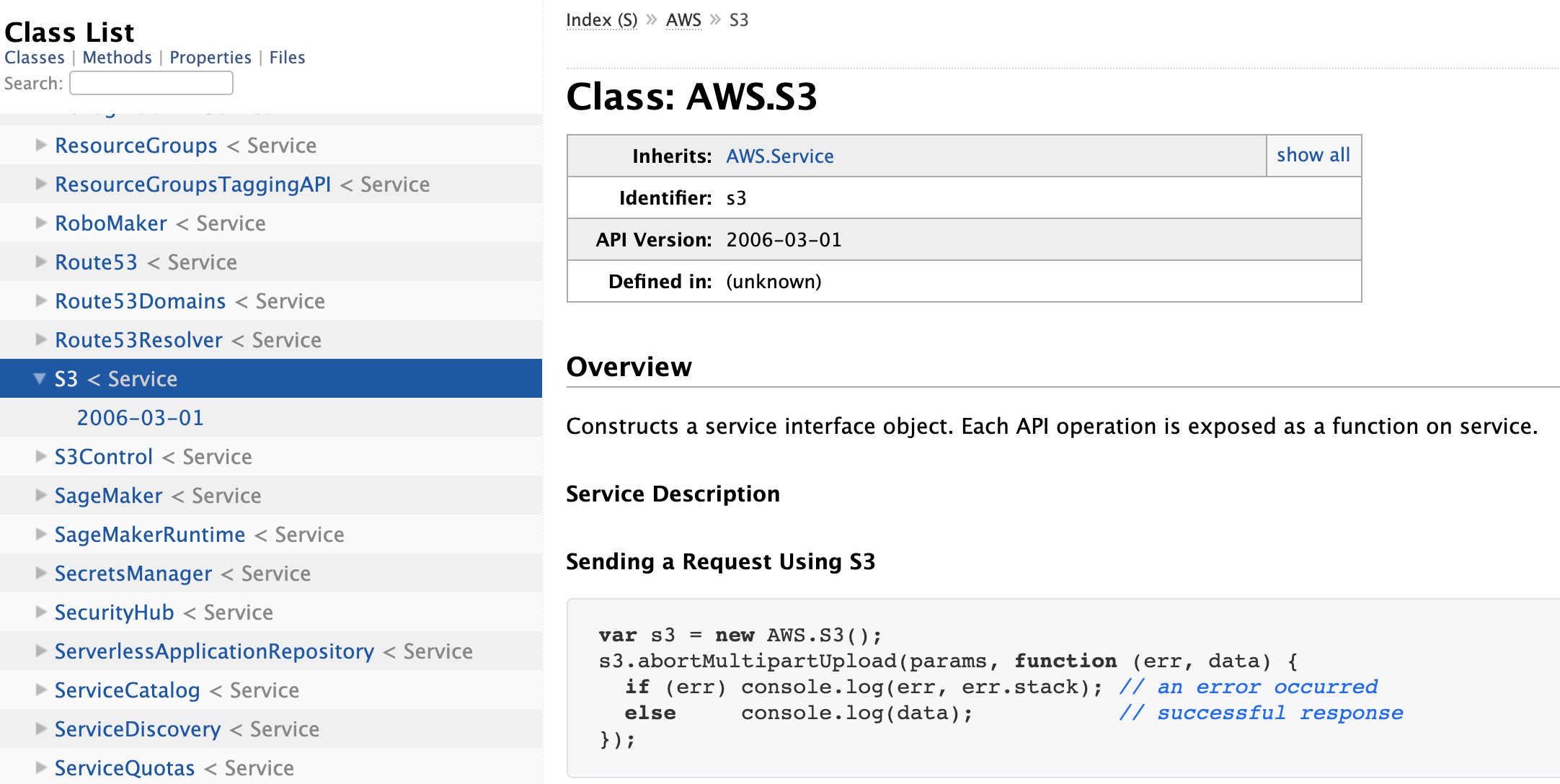Expand the S3Control tree arrow
Viewport: 1560px width, 784px height.
(x=41, y=456)
